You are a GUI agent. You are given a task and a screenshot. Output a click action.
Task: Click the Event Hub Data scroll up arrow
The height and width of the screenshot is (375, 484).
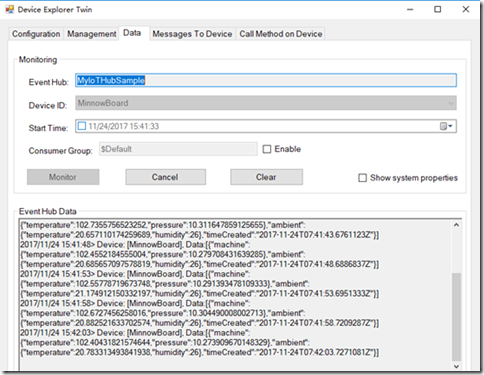click(456, 225)
